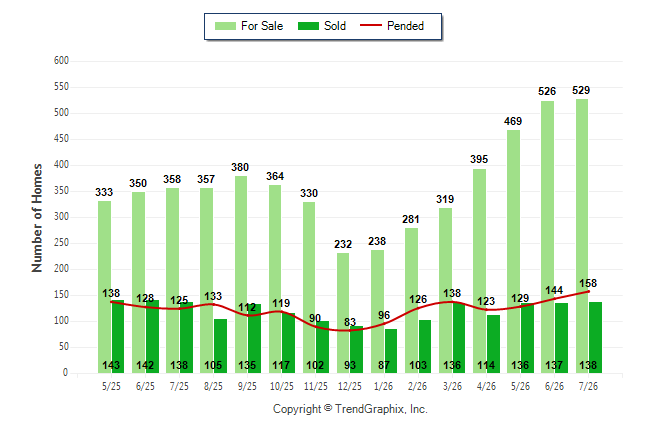Viewport: 646px width, 434px height.
Task: Click the 3/26 x-axis date label
Action: click(452, 386)
